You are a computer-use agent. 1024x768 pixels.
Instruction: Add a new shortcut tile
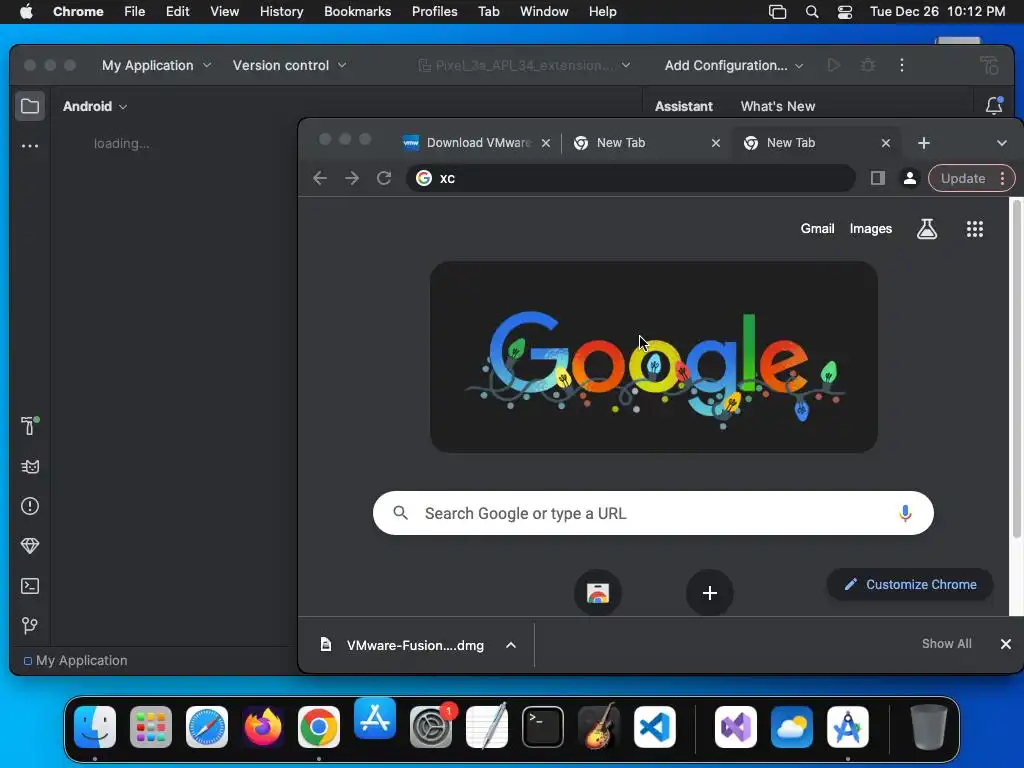pos(710,593)
